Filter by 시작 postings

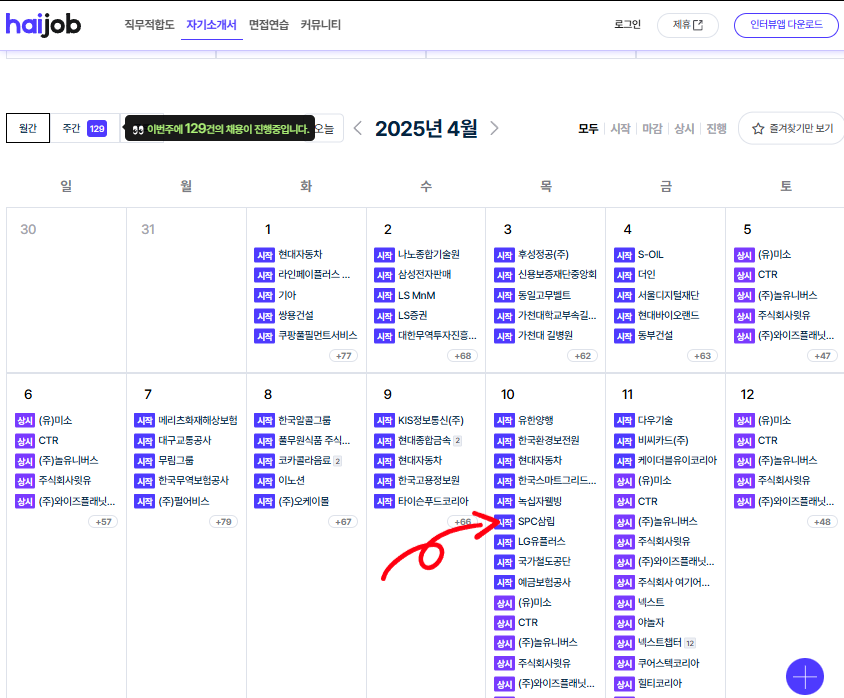click(x=621, y=129)
